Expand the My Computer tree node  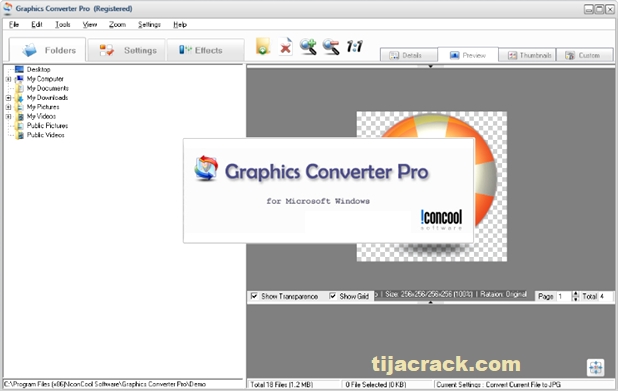(8, 79)
